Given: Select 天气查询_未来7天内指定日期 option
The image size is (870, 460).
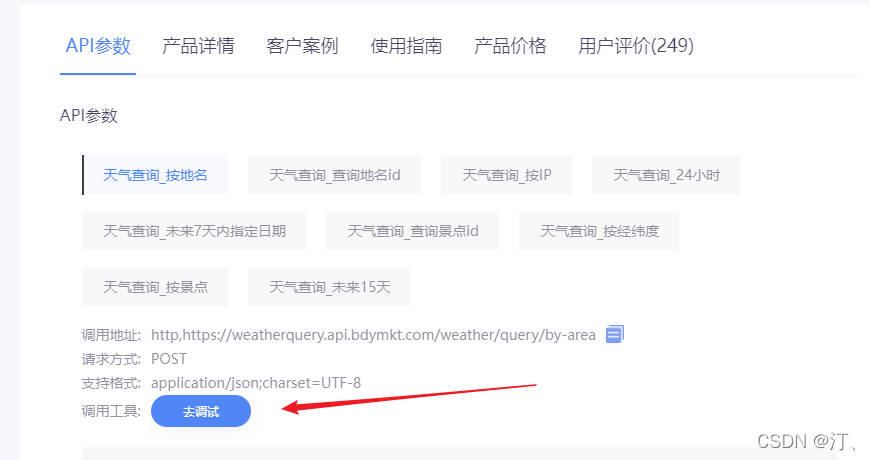Looking at the screenshot, I should tap(194, 231).
